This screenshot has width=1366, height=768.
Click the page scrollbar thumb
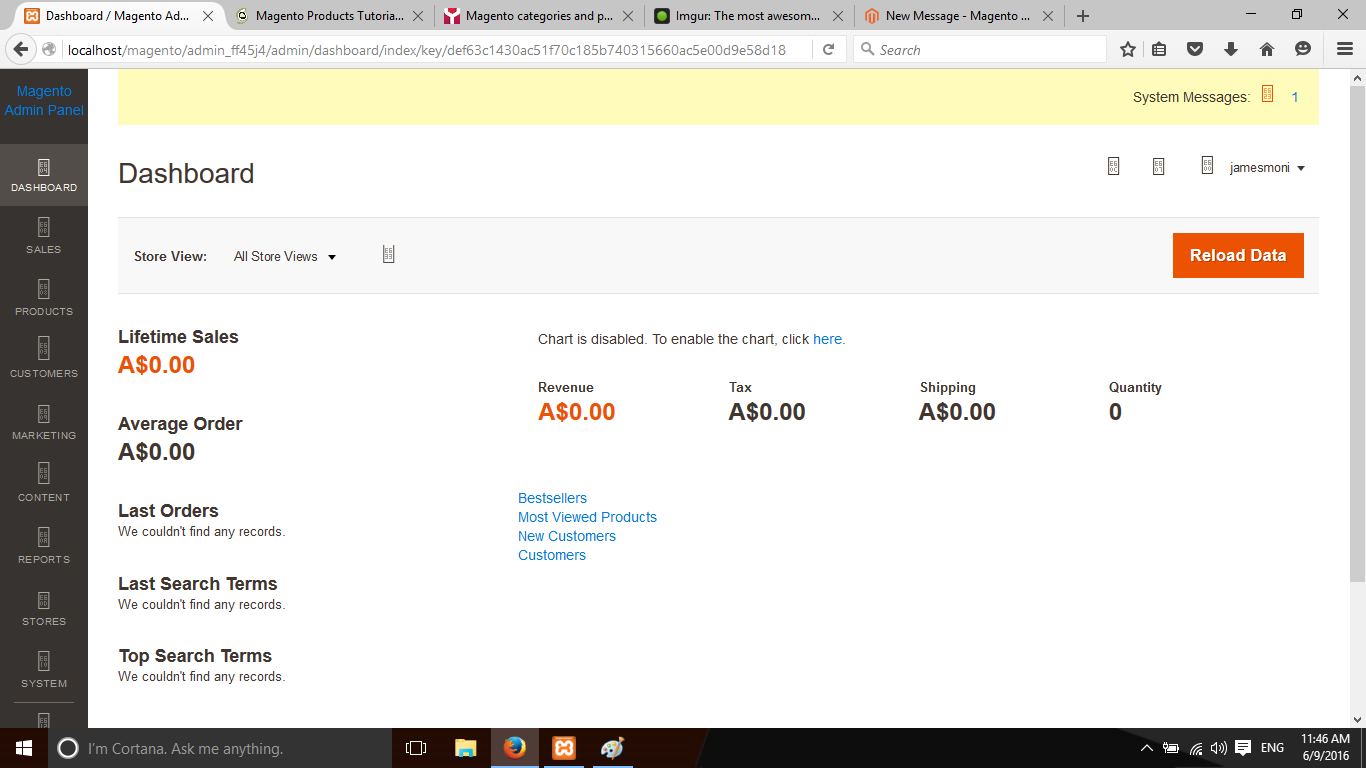(x=1357, y=334)
